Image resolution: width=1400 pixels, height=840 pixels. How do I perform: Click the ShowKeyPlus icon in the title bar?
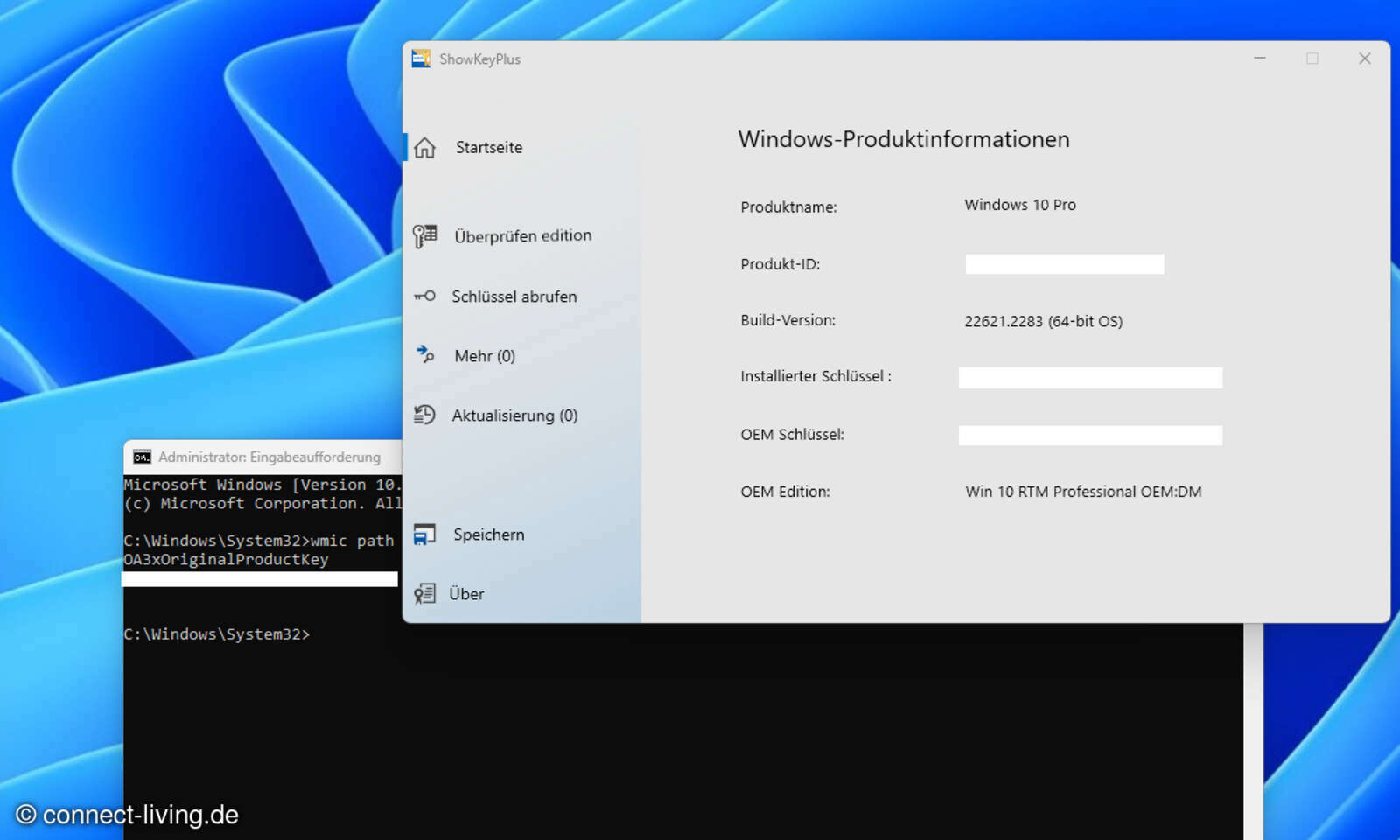[x=421, y=58]
